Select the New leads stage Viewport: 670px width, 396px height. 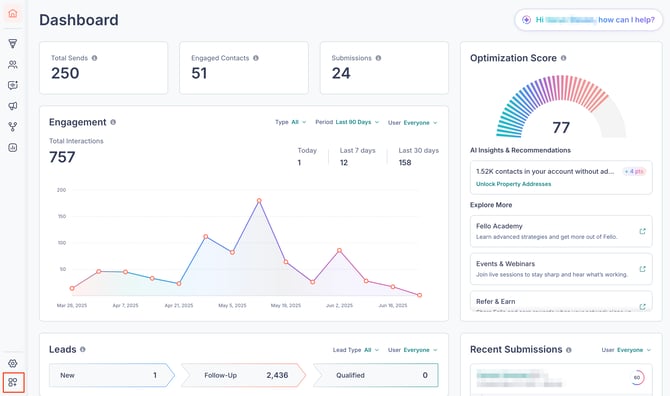click(x=112, y=375)
